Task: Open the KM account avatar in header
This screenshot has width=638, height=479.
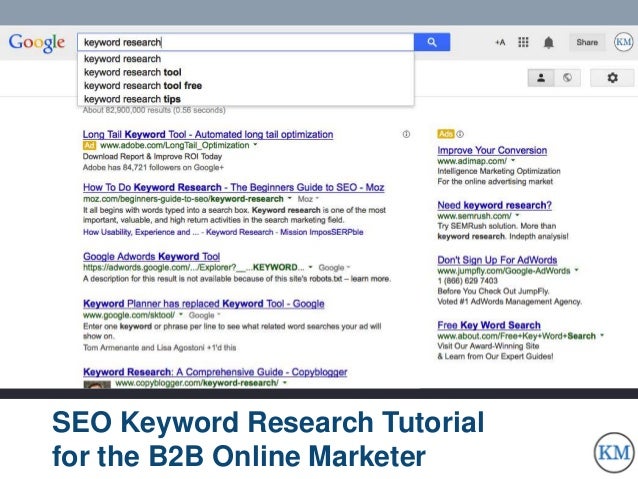Action: click(x=623, y=42)
